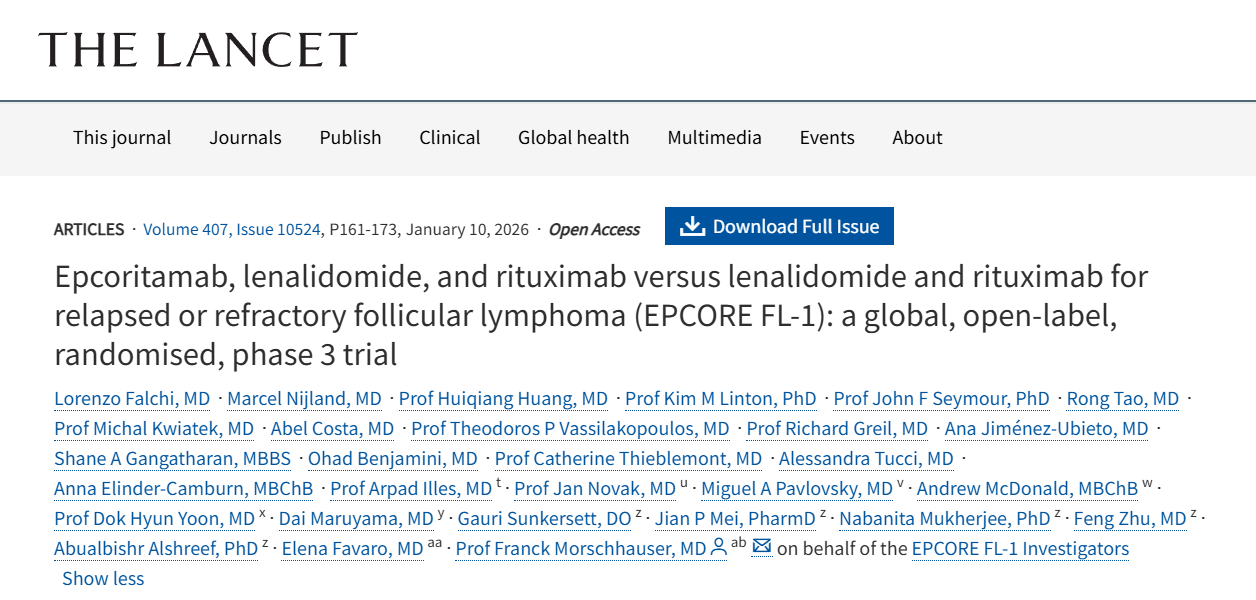This screenshot has width=1256, height=600.
Task: Click author Dai Maruyama, MD
Action: [x=355, y=519]
